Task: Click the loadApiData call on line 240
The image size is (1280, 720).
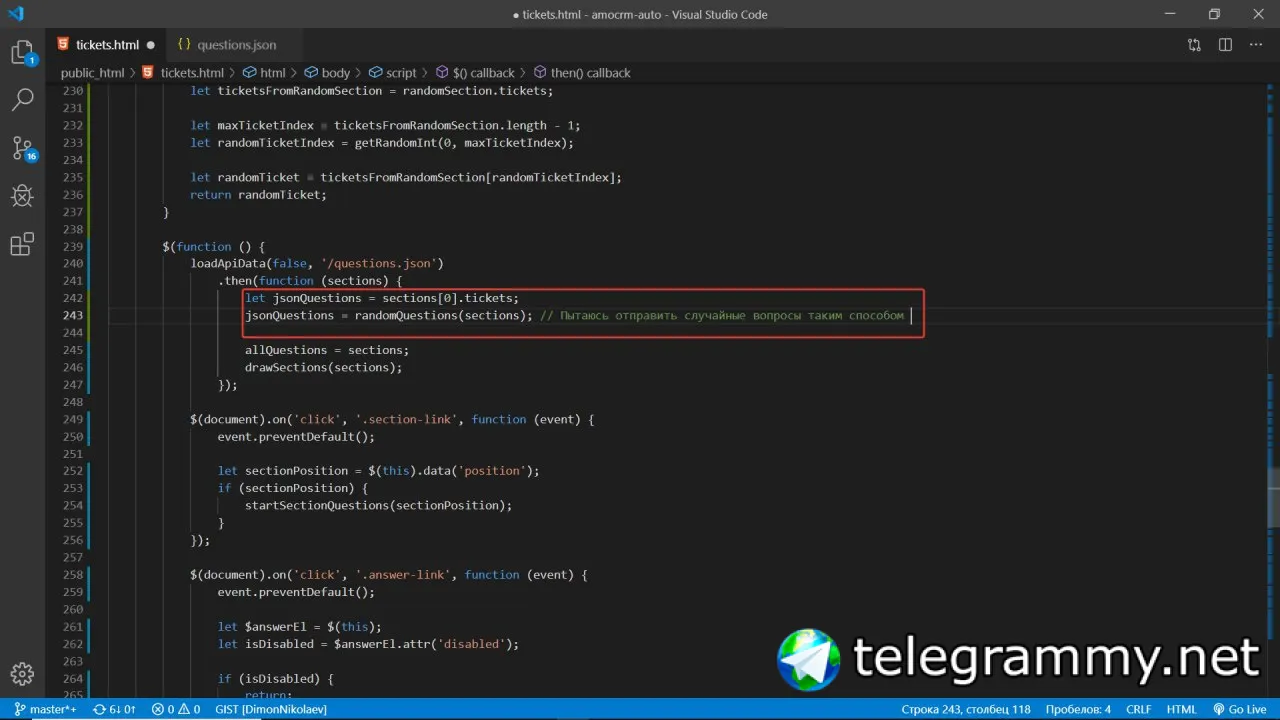Action: [317, 263]
